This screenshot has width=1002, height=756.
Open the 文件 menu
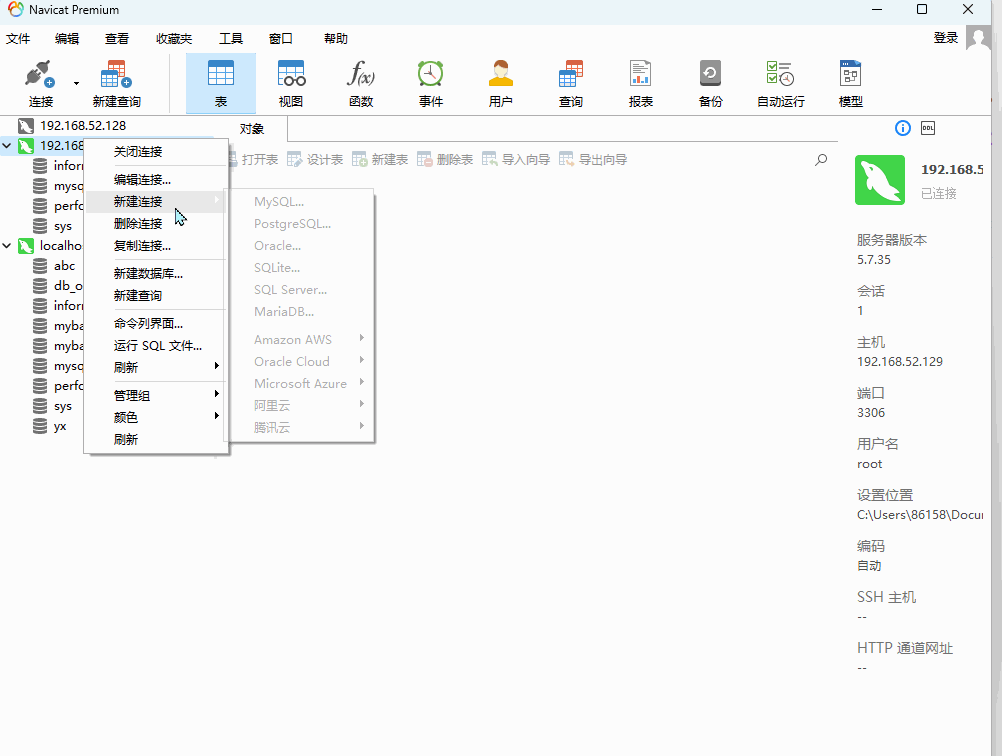click(18, 38)
